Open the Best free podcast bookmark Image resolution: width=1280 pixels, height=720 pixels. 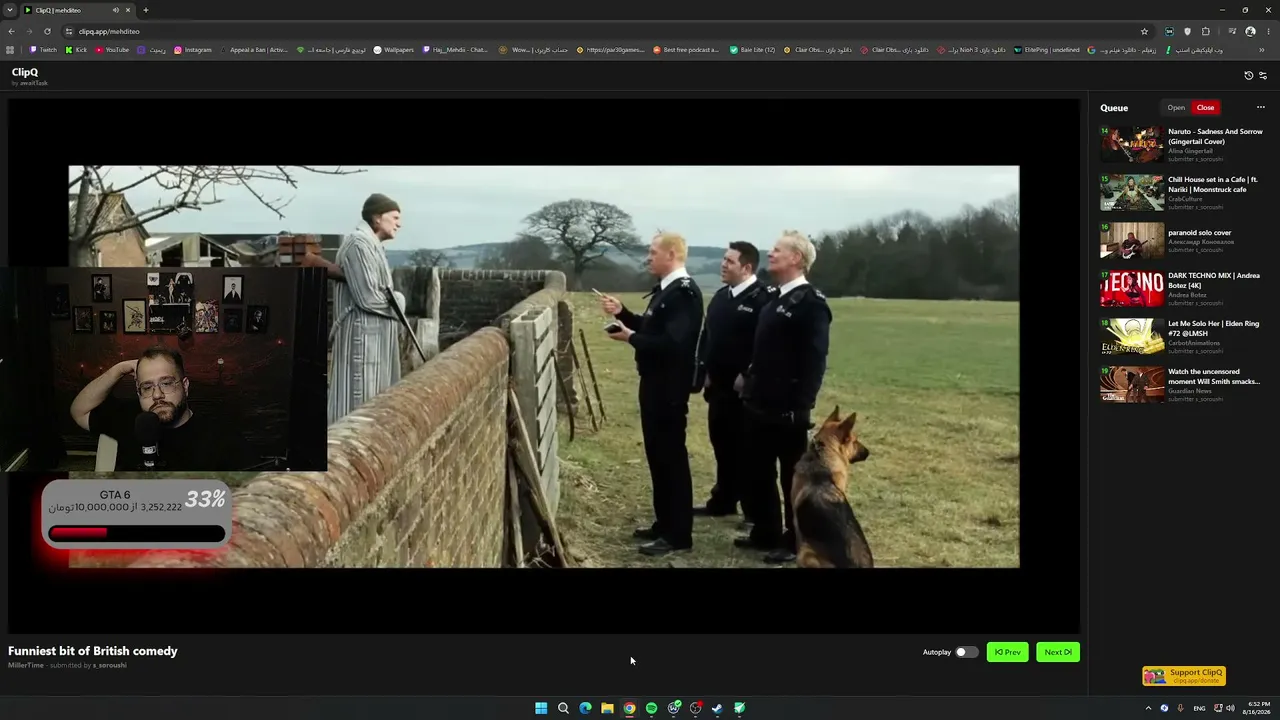(x=686, y=50)
